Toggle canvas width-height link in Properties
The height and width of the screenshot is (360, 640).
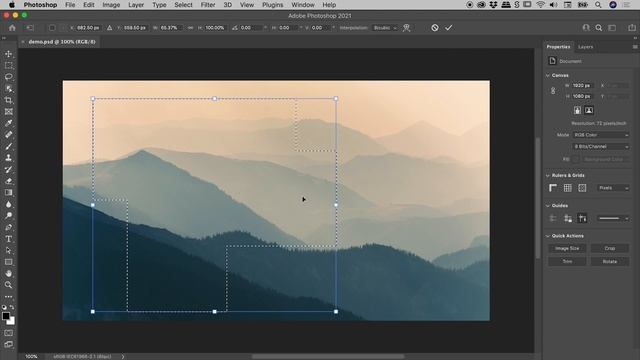pyautogui.click(x=553, y=91)
